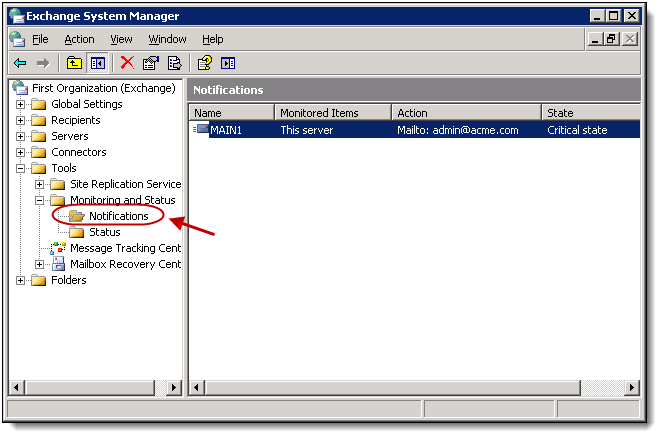
Task: Expand the Folders node
Action: coord(20,280)
